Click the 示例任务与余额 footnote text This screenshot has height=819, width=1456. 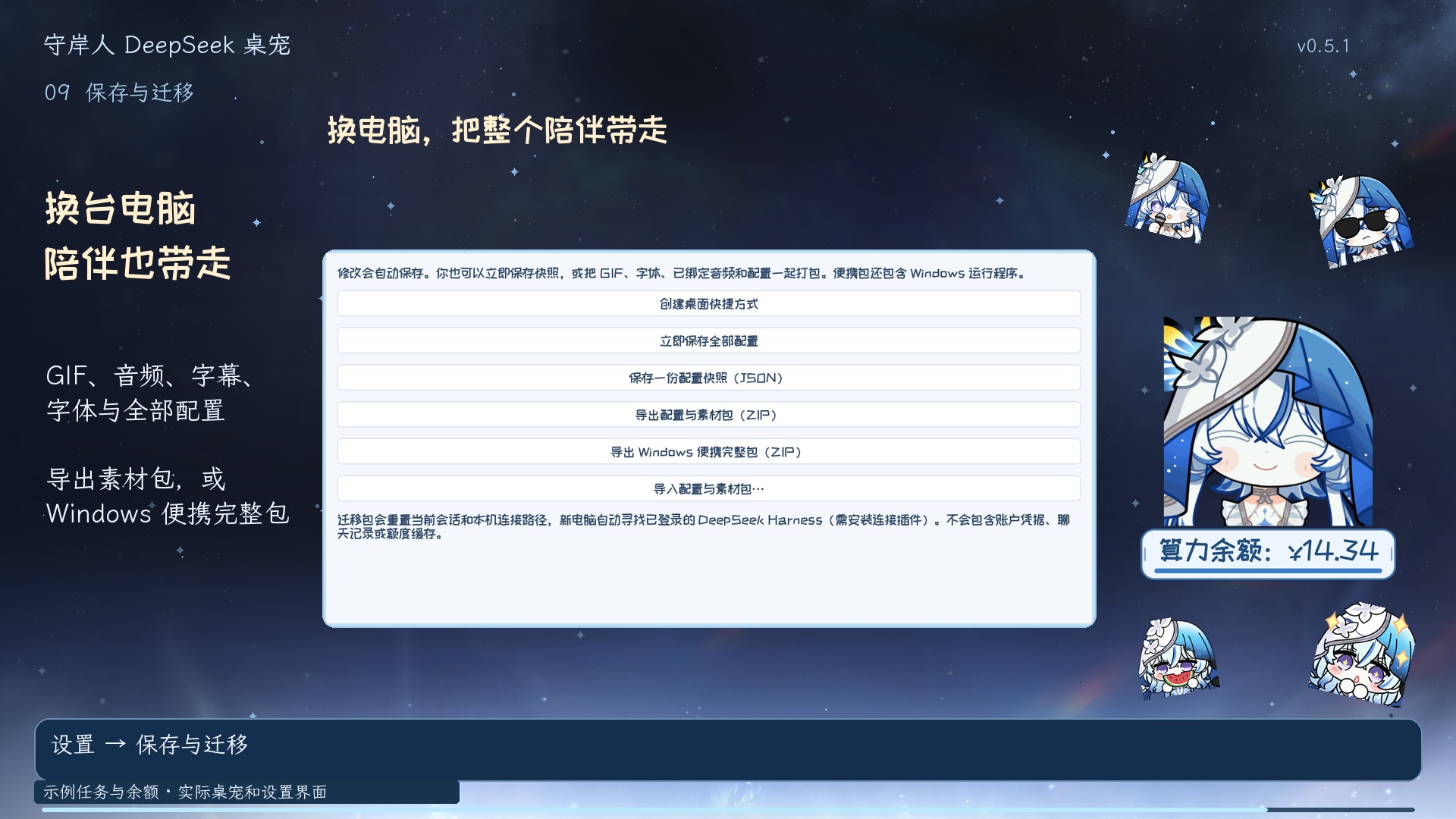click(185, 792)
